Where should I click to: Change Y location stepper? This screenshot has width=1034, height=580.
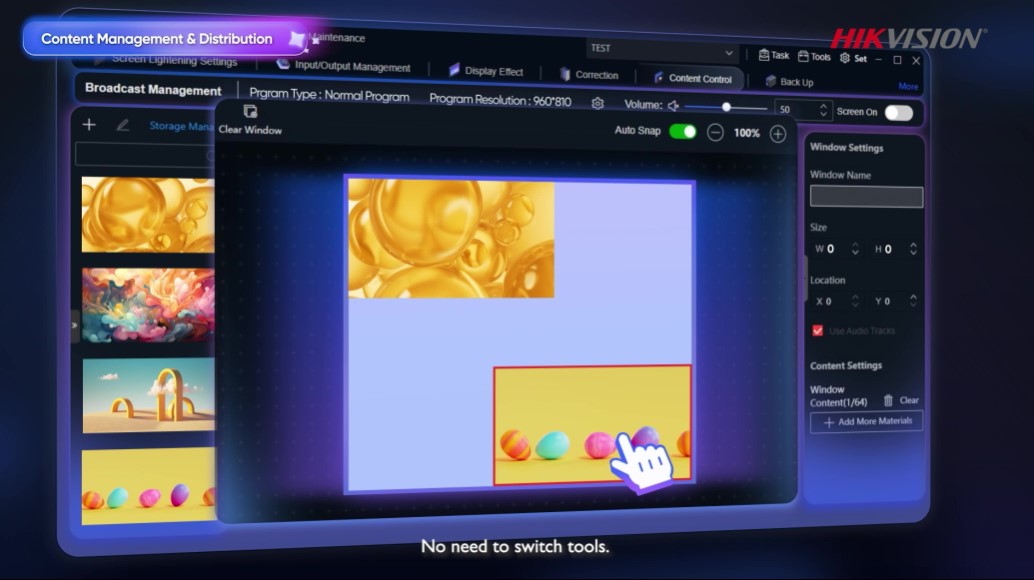(x=913, y=301)
